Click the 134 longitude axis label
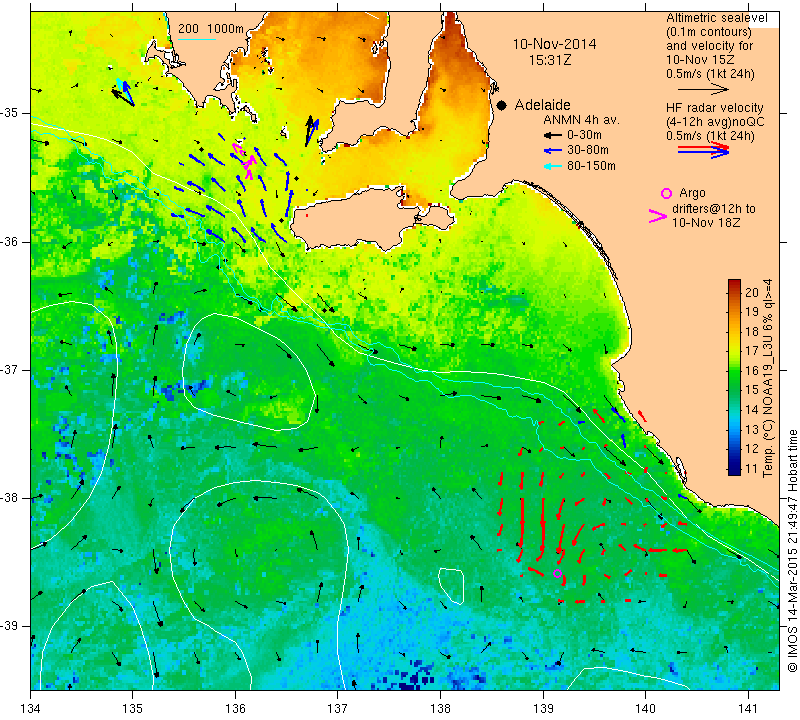The height and width of the screenshot is (720, 800). pos(31,708)
